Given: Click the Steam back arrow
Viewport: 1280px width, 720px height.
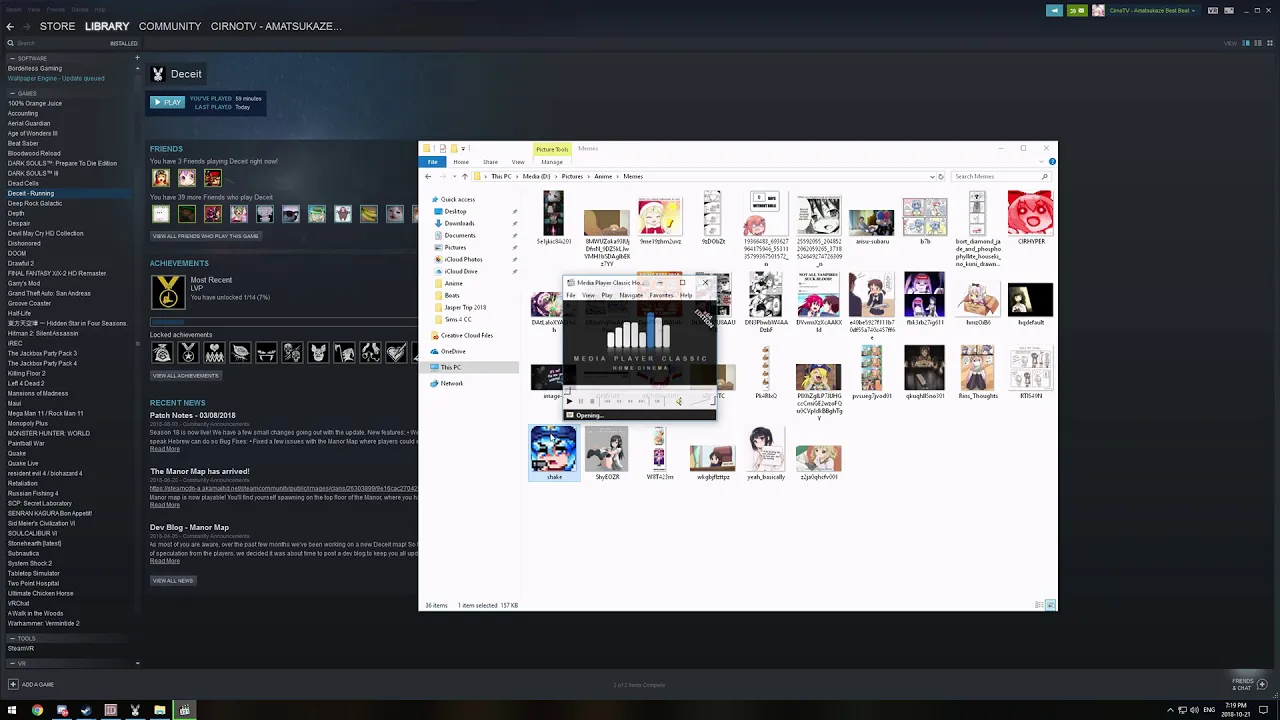Looking at the screenshot, I should 10,26.
